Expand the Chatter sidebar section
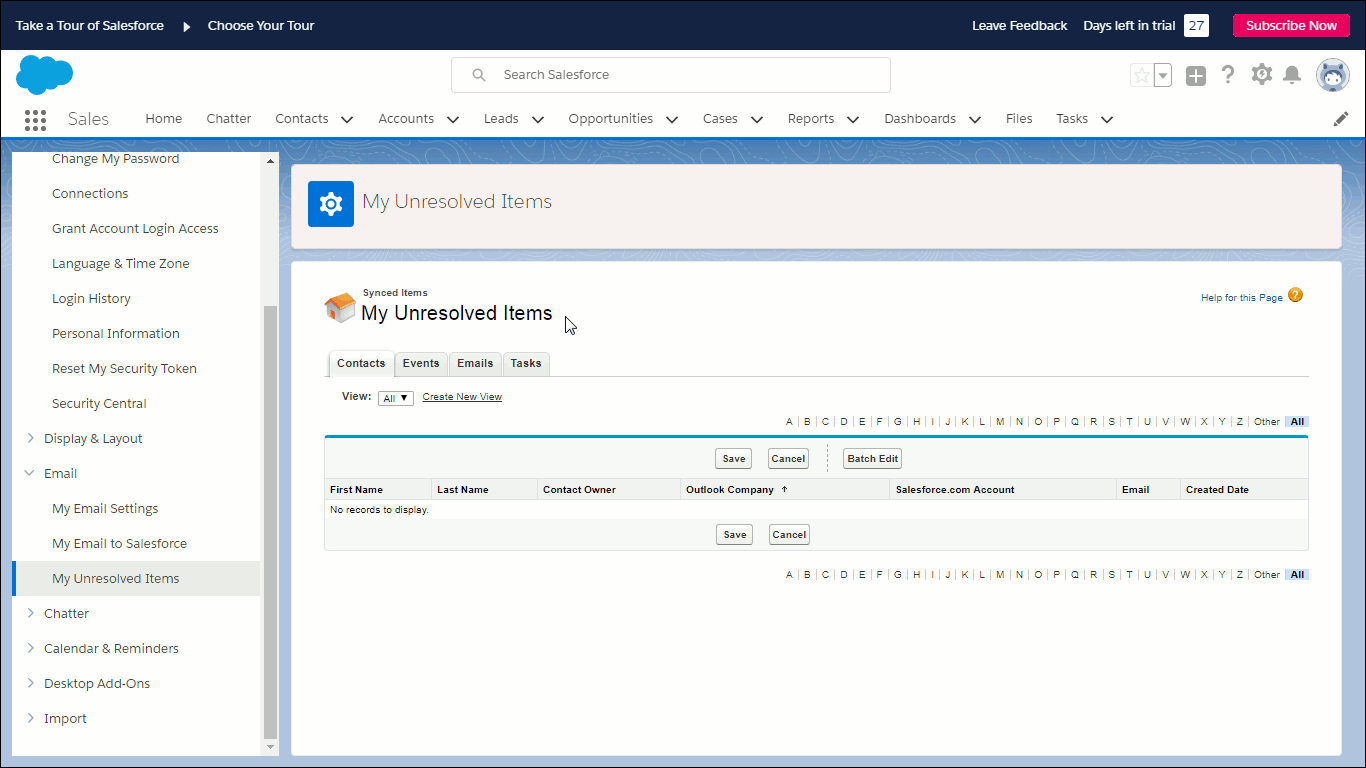This screenshot has height=768, width=1366. pyautogui.click(x=30, y=613)
